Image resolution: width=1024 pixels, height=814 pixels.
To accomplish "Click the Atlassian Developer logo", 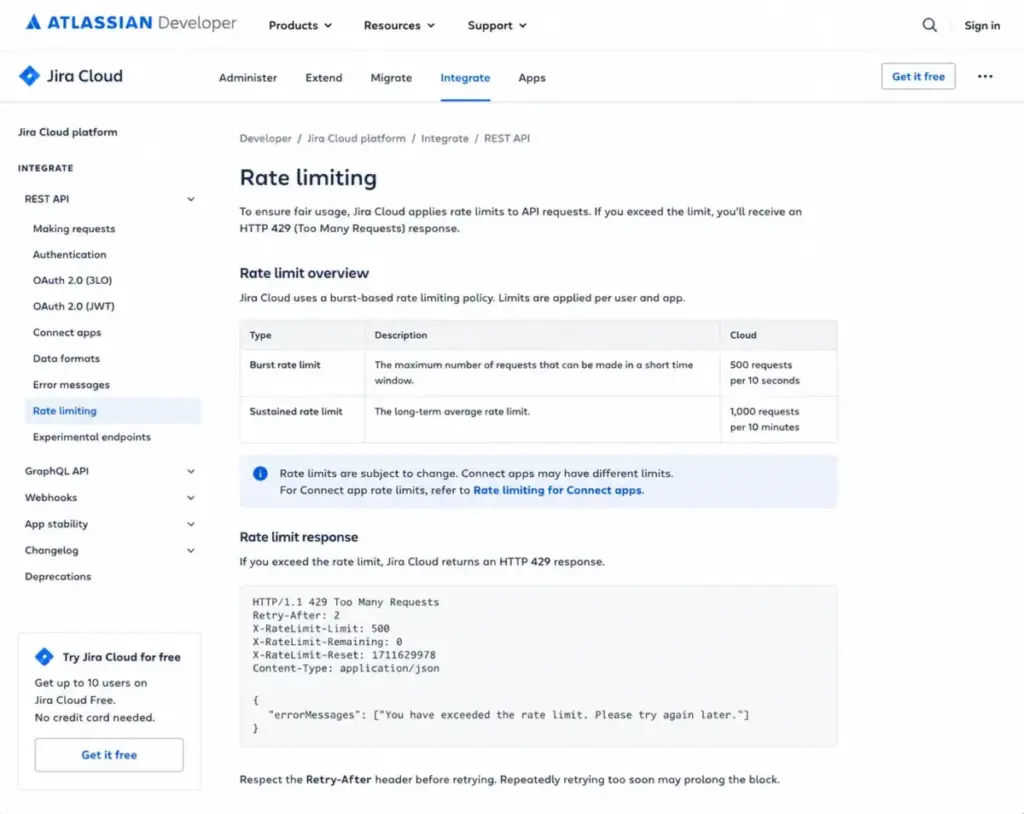I will click(131, 23).
